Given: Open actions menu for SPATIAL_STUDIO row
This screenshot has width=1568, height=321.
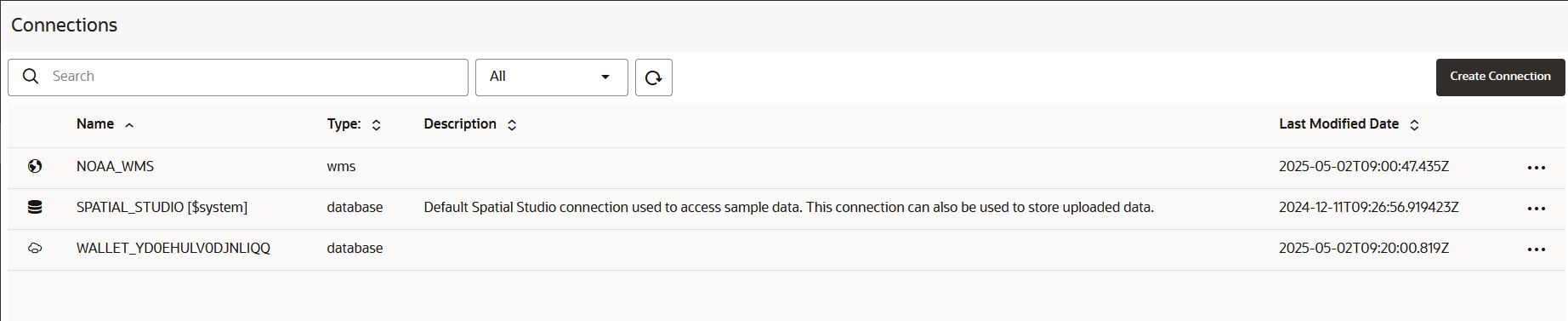Looking at the screenshot, I should coord(1536,209).
